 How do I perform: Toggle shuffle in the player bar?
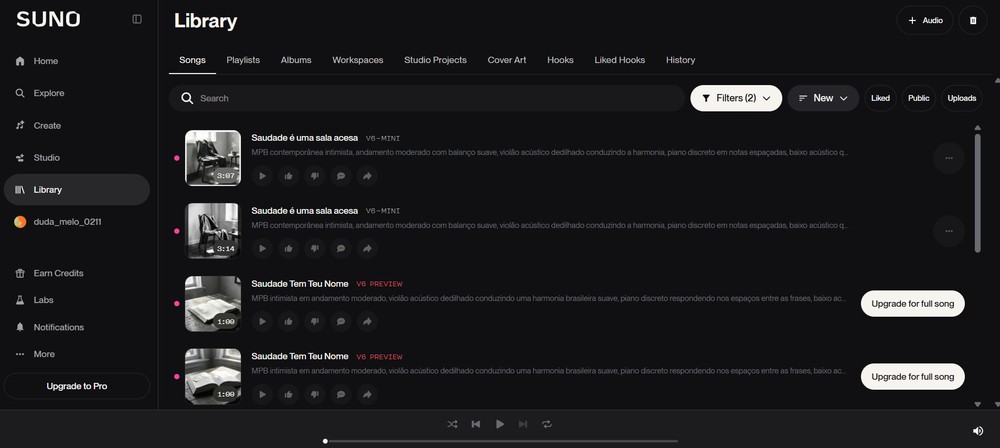pos(452,424)
